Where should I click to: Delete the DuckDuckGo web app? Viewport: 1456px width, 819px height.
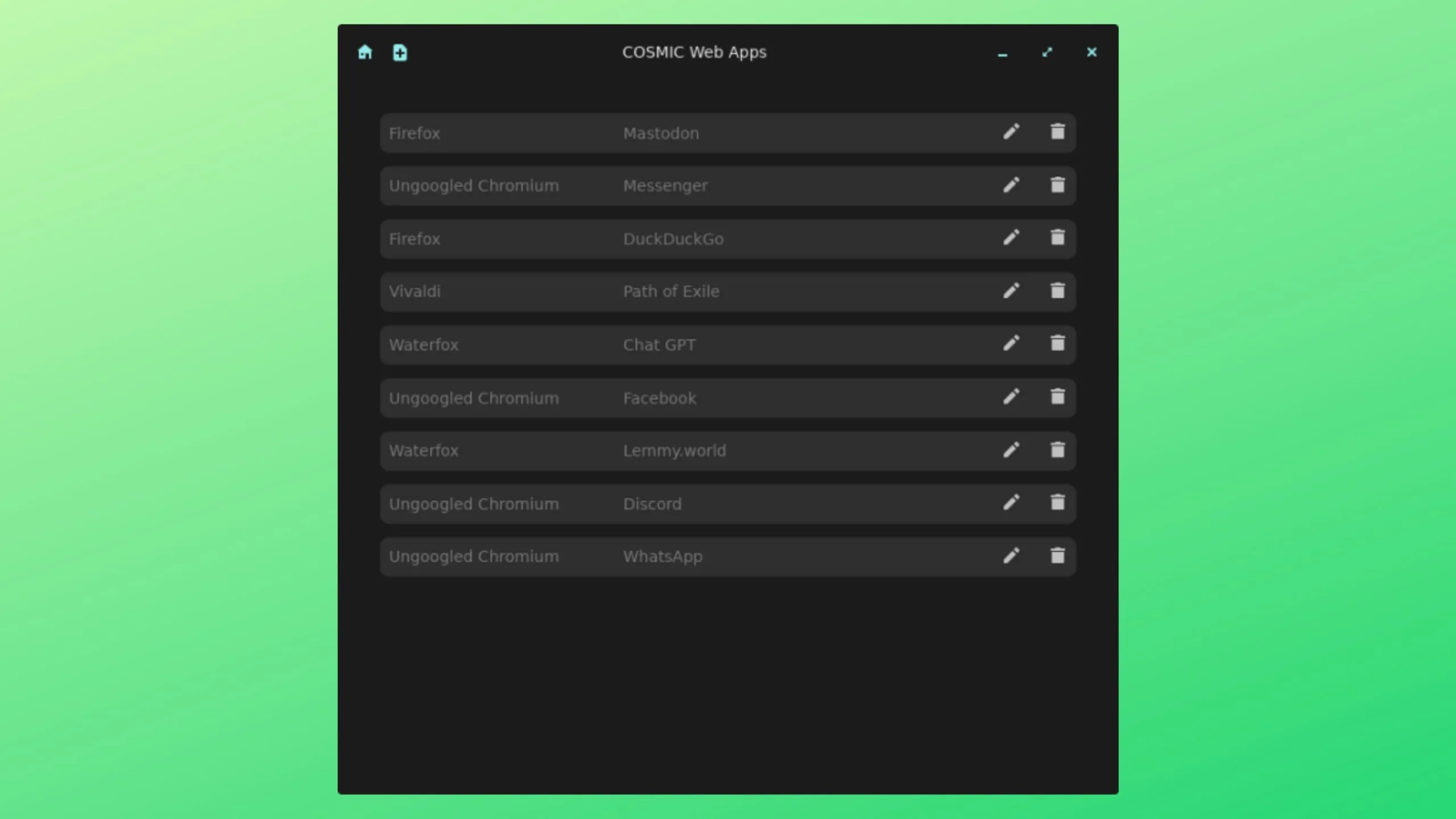pyautogui.click(x=1057, y=238)
